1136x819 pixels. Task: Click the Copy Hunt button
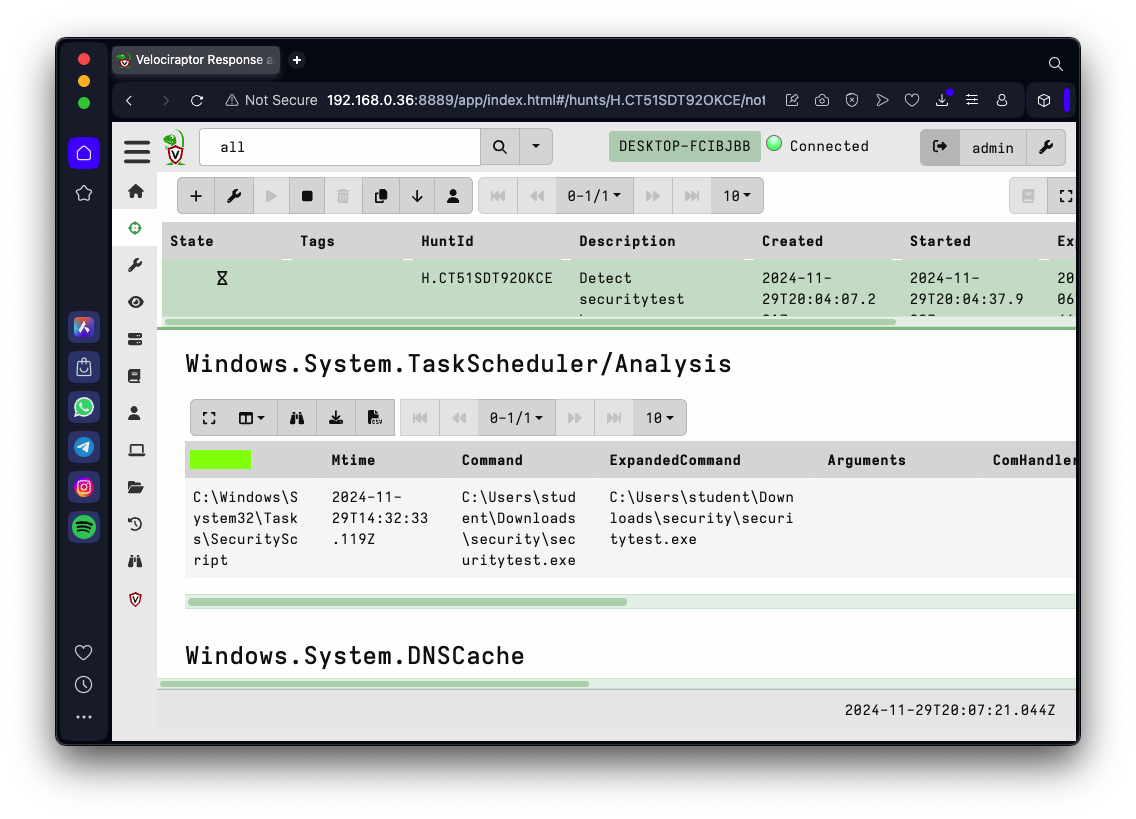point(380,196)
